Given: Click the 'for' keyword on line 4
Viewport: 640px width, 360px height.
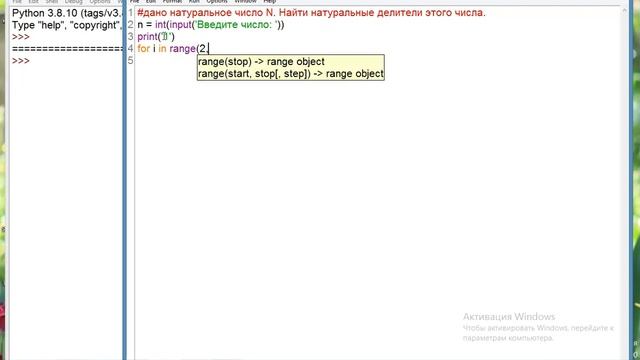Looking at the screenshot, I should (144, 49).
